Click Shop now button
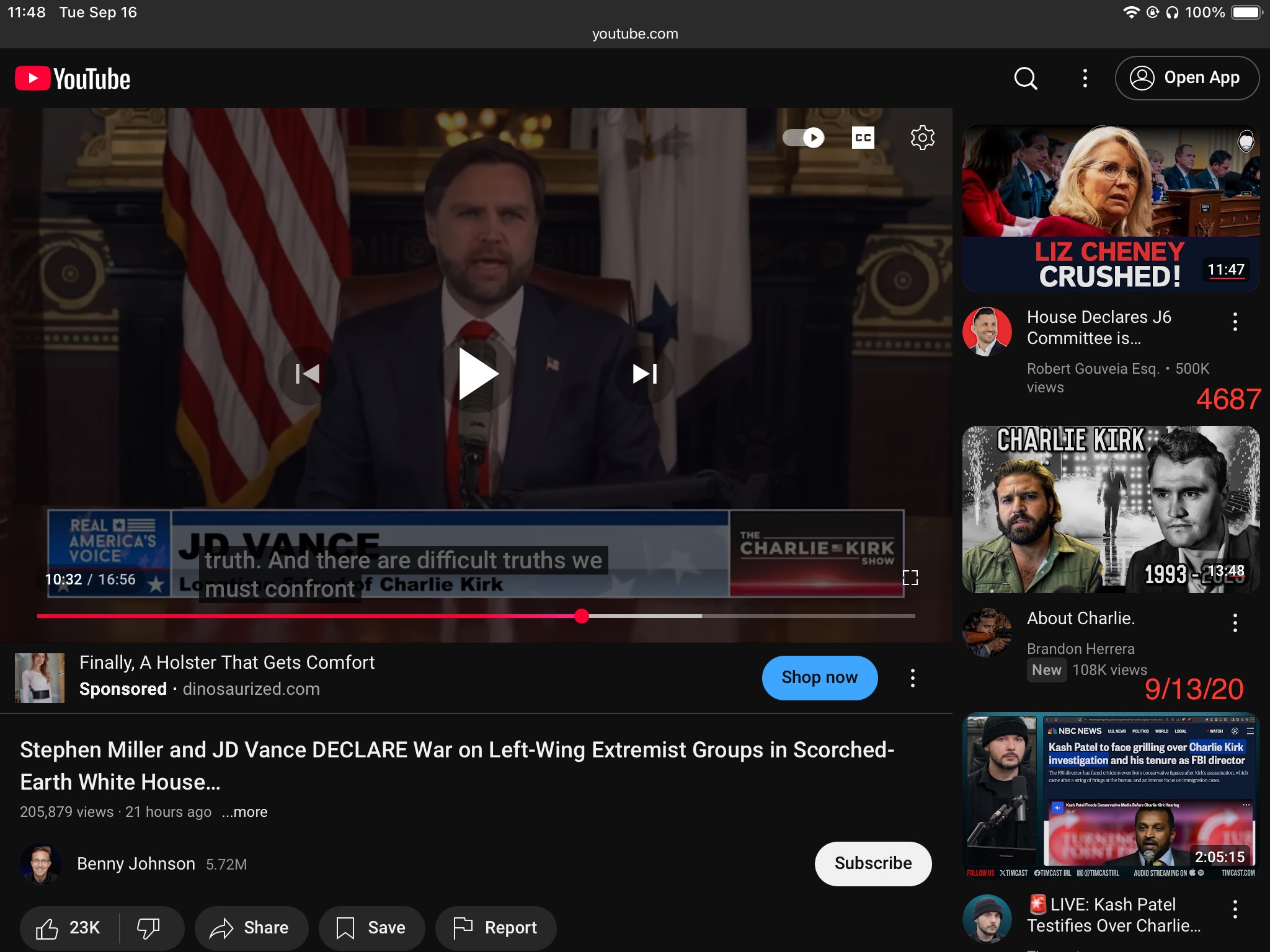The image size is (1270, 952). [819, 677]
